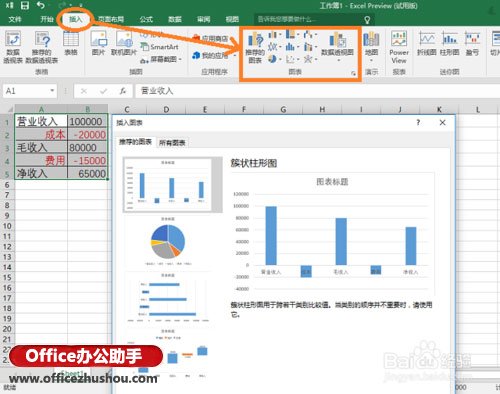Click the pie chart icon in Charts group
This screenshot has height=394, width=500.
tap(273, 59)
